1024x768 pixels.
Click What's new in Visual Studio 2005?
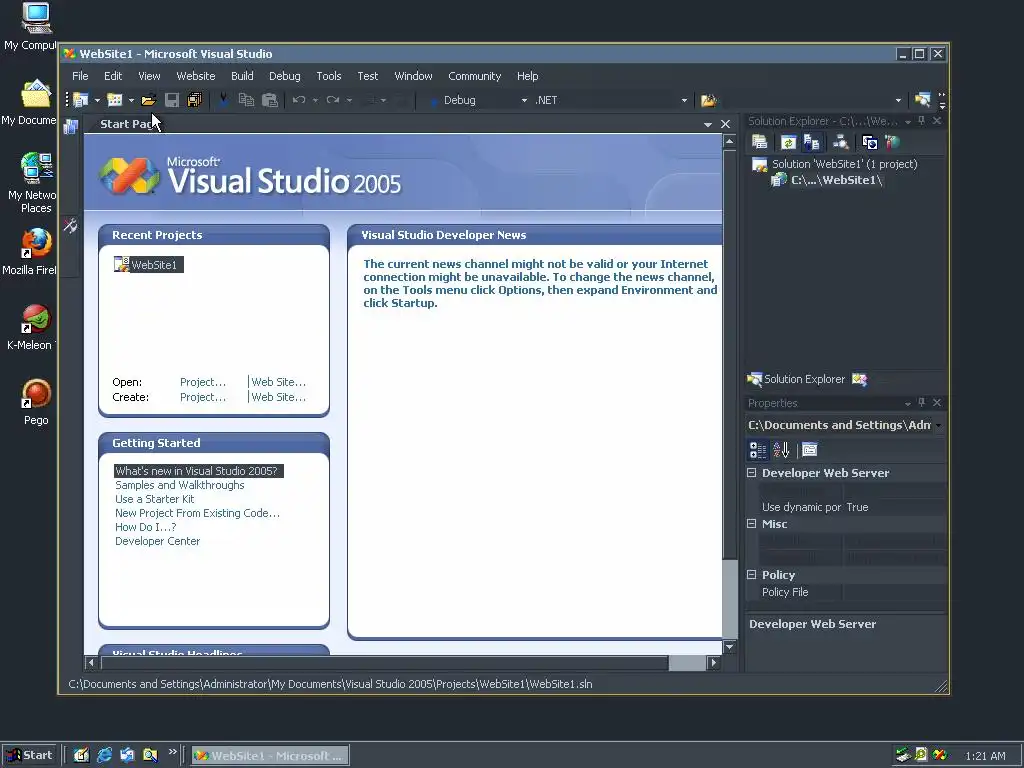click(199, 471)
